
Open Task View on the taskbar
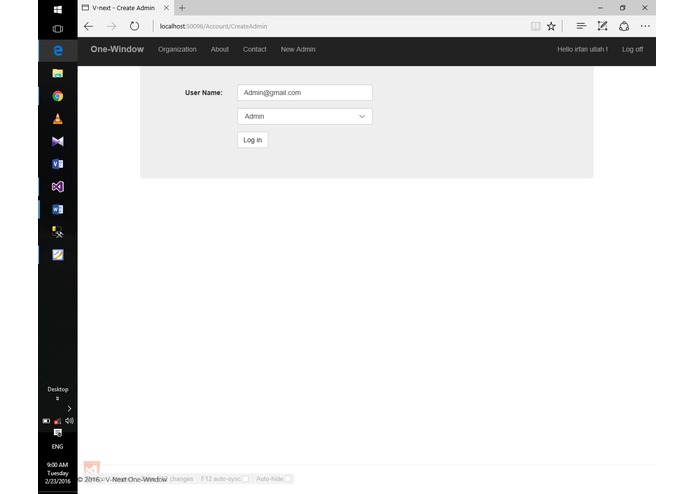58,29
